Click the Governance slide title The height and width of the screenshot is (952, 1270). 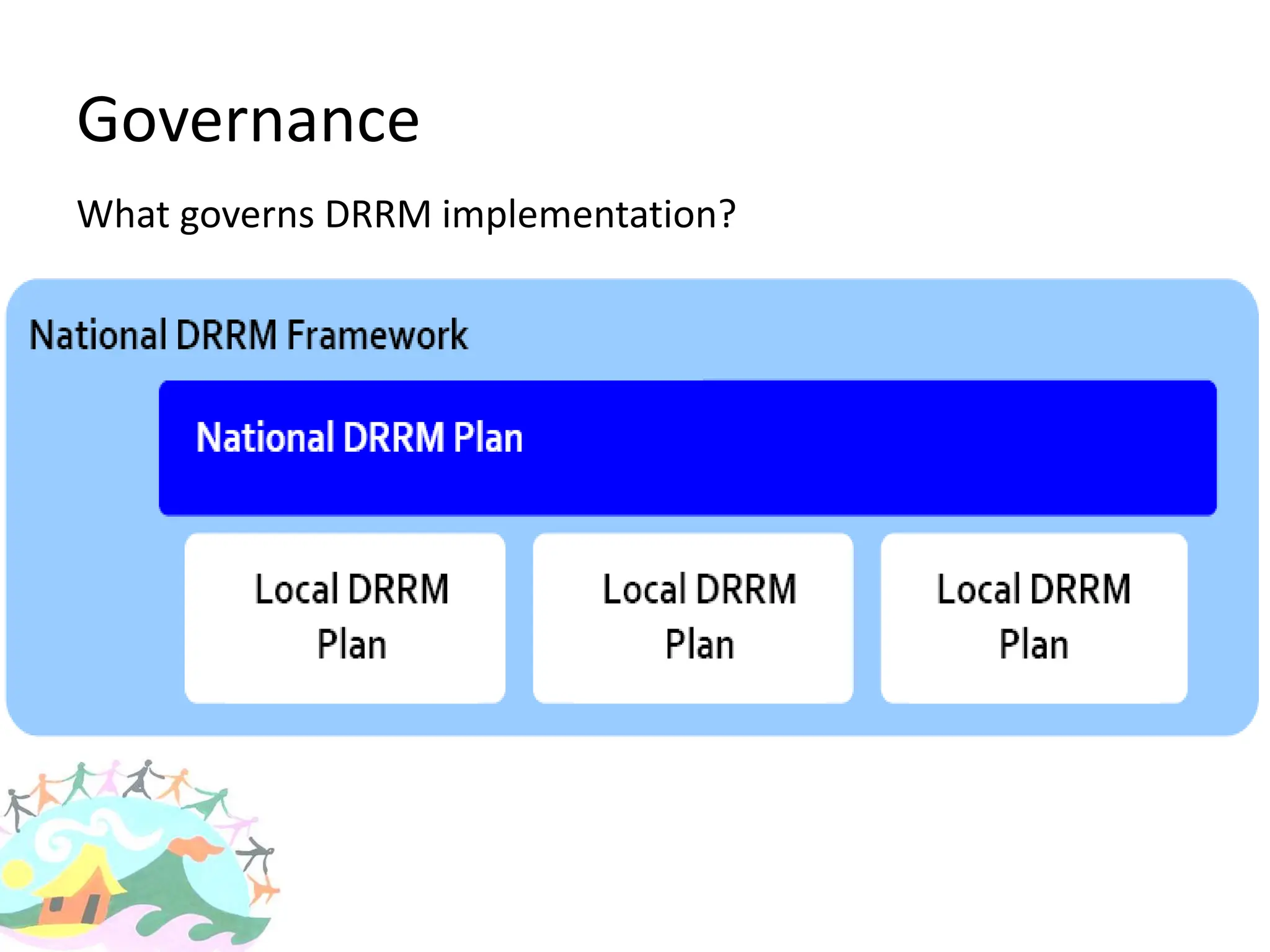tap(248, 120)
